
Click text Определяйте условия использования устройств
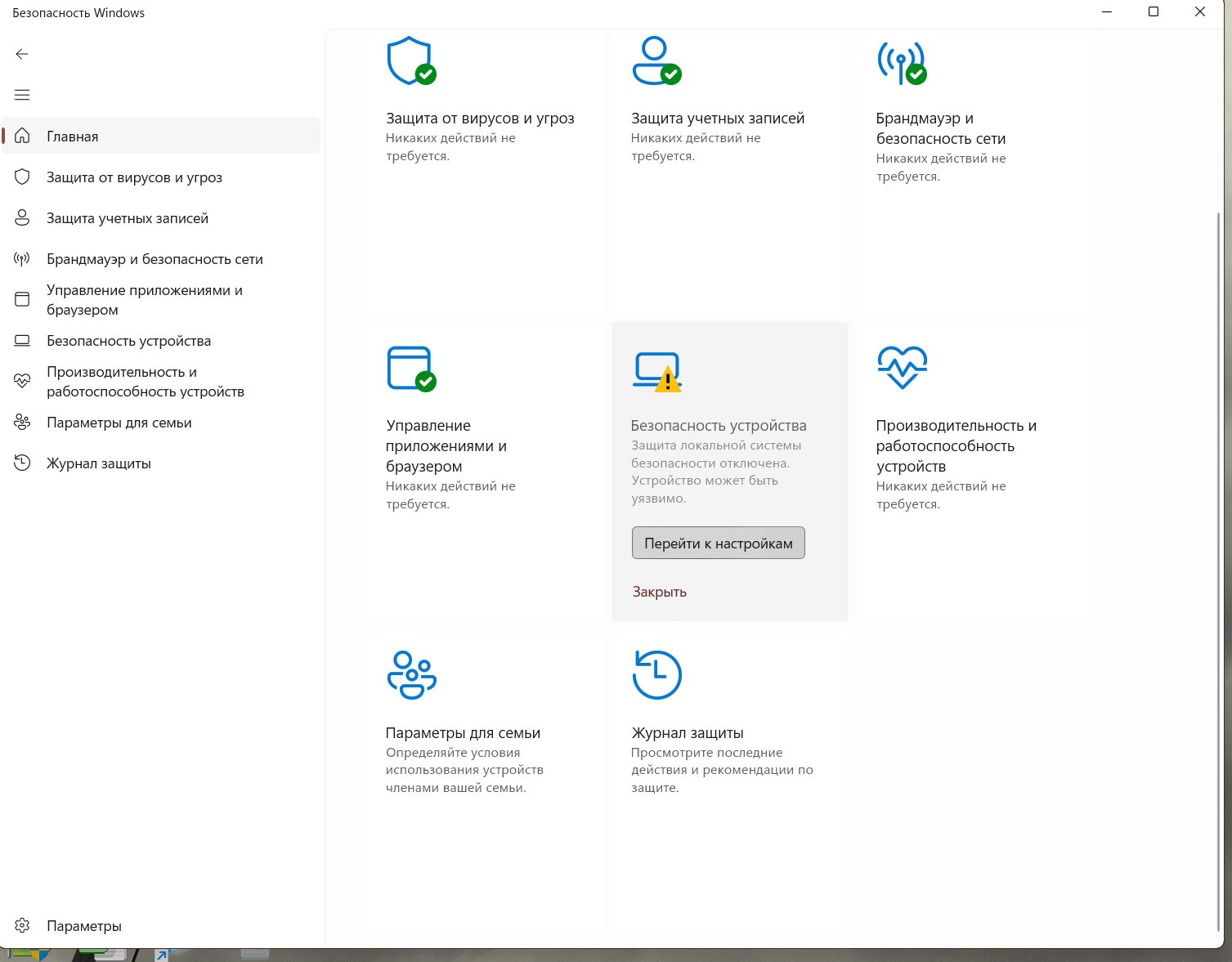[464, 761]
